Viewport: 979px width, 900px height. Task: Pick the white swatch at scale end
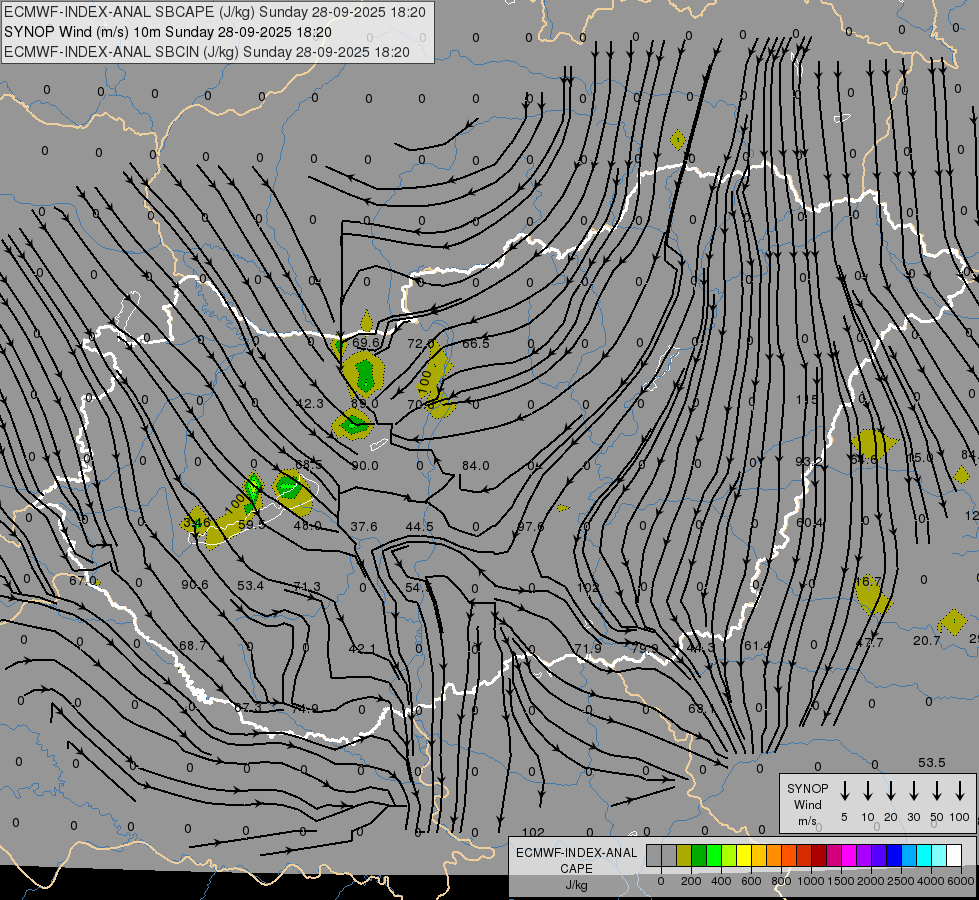coord(954,856)
